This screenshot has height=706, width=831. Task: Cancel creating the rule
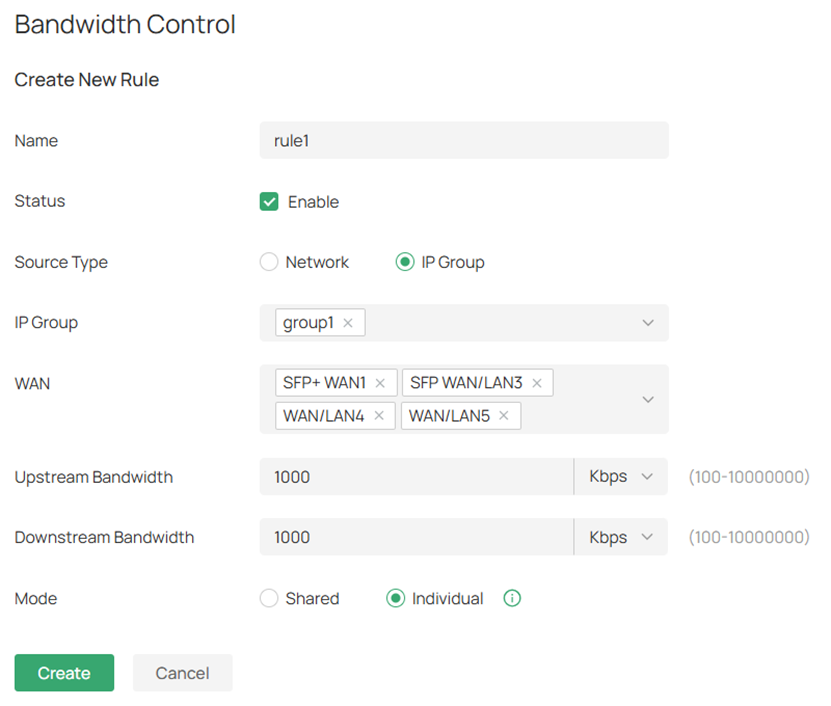click(182, 672)
